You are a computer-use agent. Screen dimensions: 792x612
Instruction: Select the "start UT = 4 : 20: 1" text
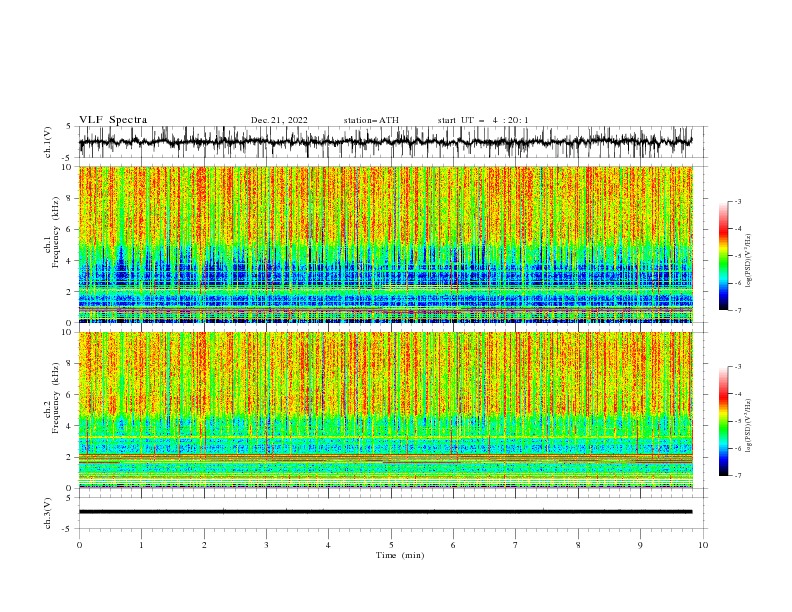pyautogui.click(x=482, y=120)
